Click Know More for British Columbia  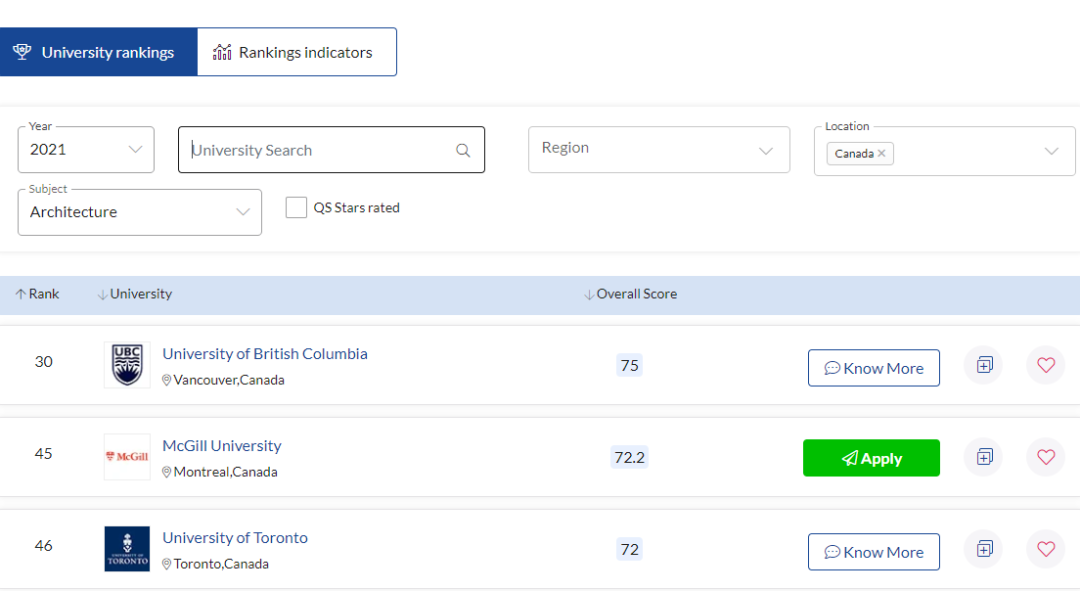click(874, 368)
